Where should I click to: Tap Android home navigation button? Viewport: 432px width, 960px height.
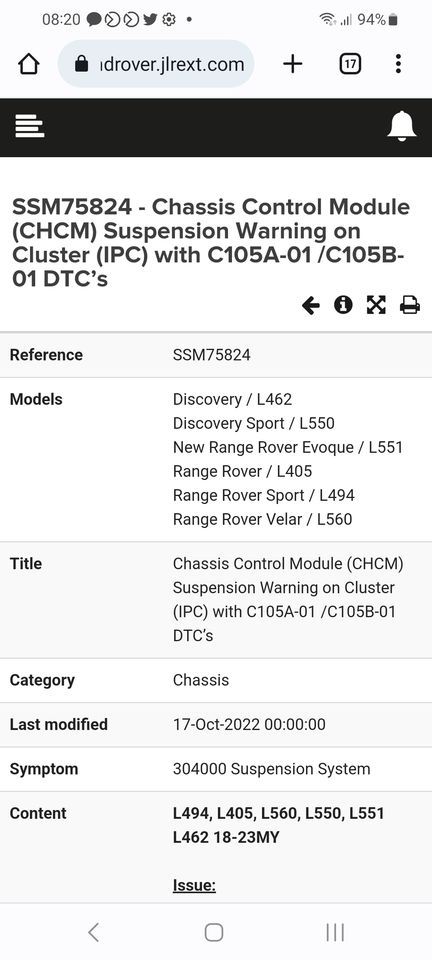[x=214, y=932]
